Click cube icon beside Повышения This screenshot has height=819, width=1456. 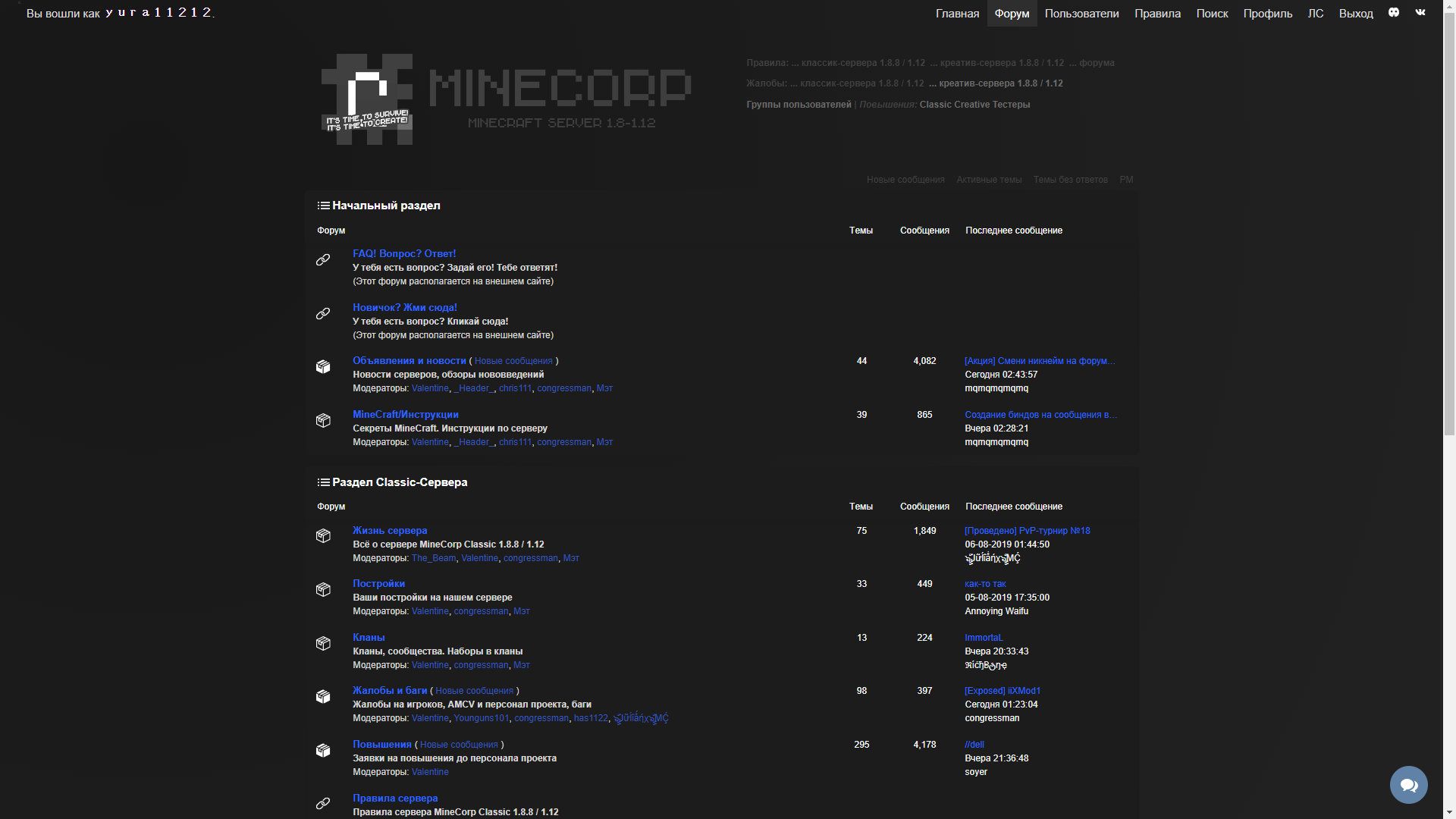(323, 751)
